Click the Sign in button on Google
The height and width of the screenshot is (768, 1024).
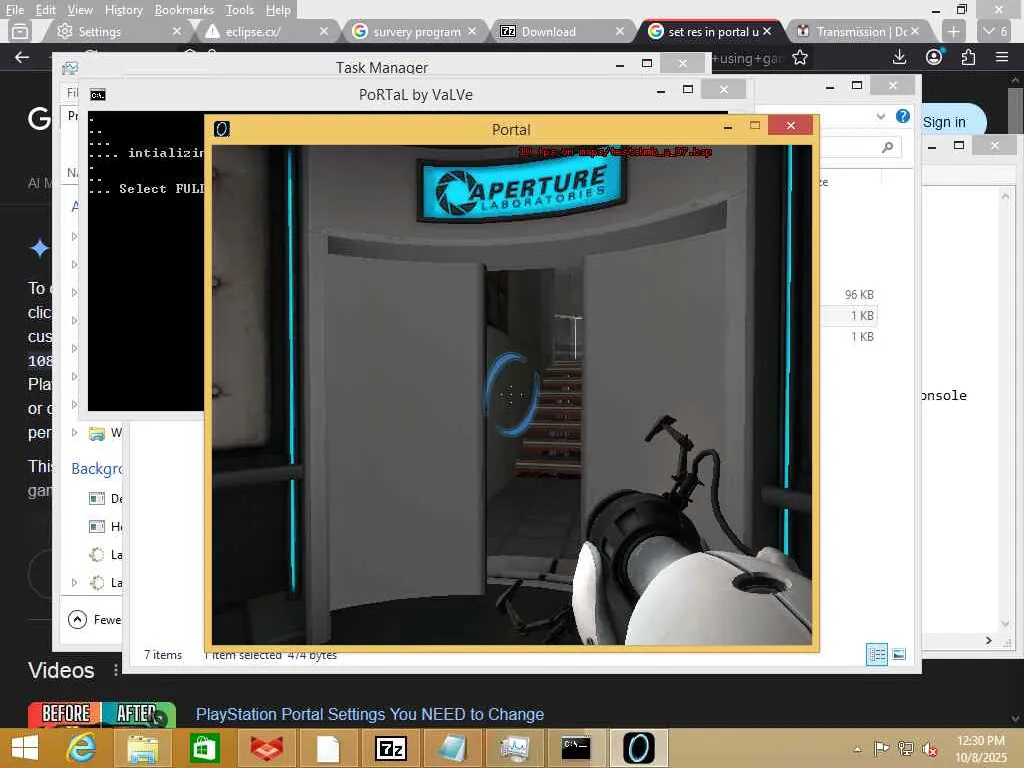click(944, 122)
